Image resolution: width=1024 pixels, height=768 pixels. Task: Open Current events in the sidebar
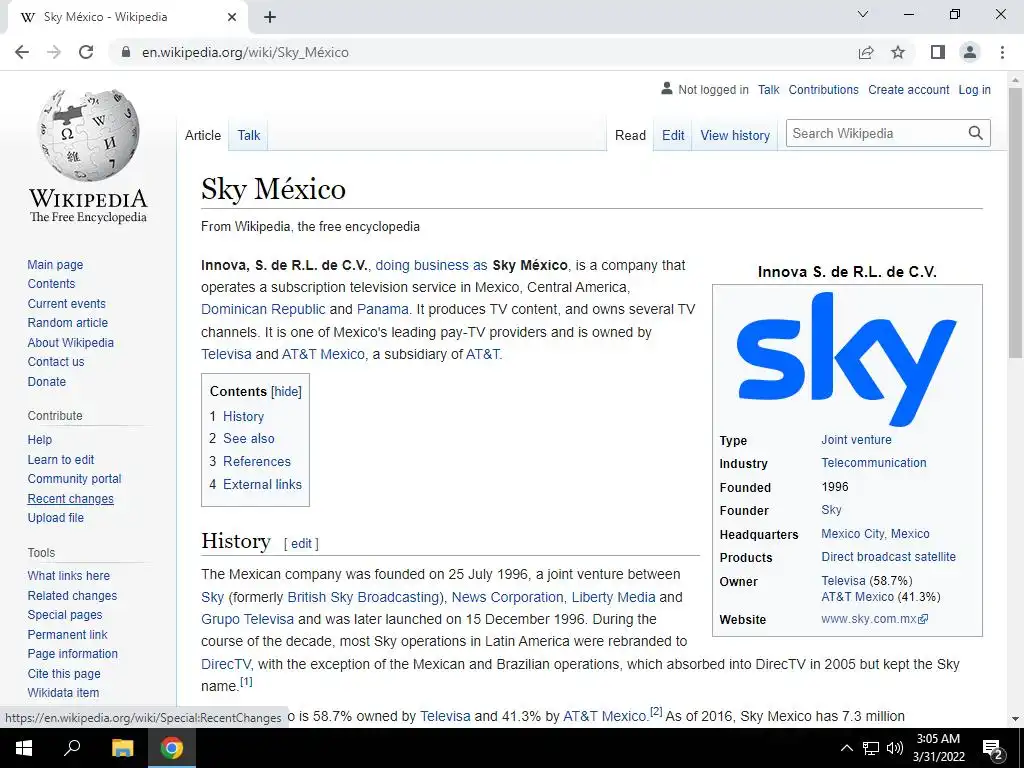(x=66, y=304)
